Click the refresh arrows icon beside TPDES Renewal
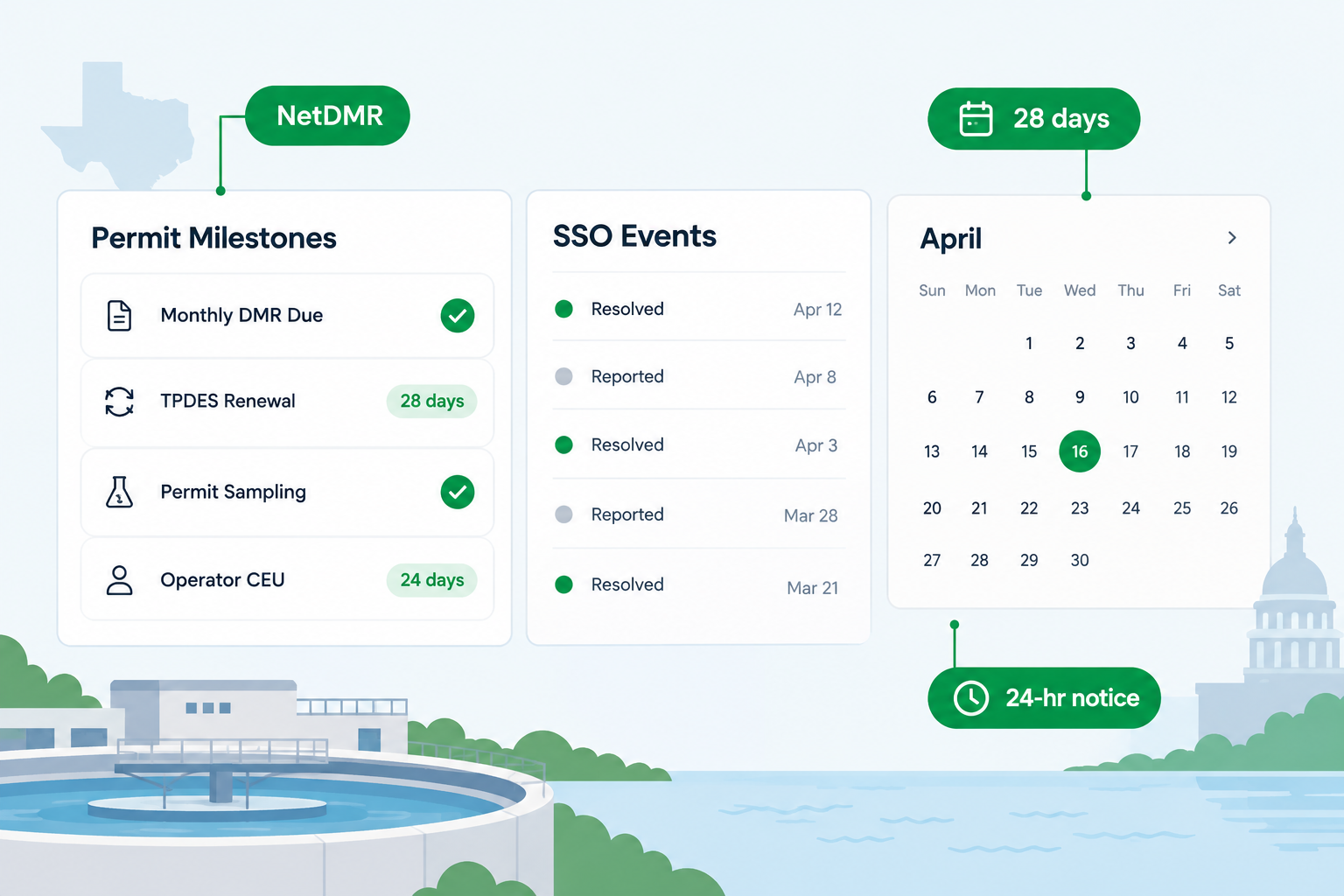 [x=119, y=402]
